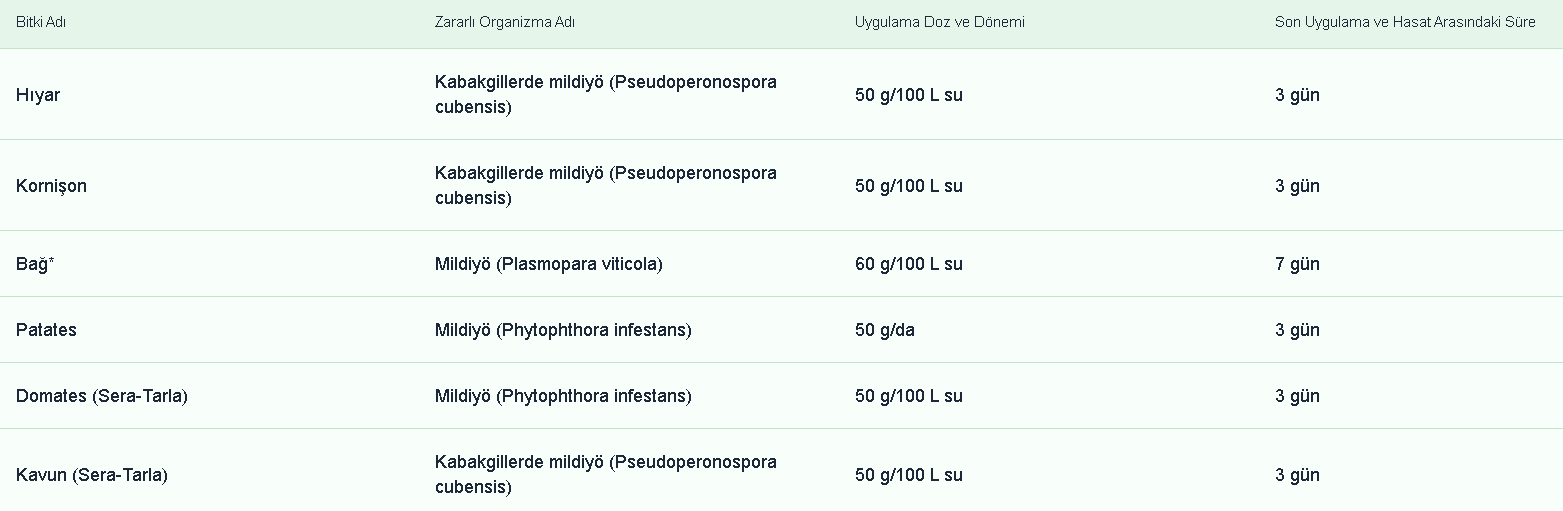The width and height of the screenshot is (1563, 511).
Task: Click the 60 g/100 L su dose cell
Action: coord(908,264)
